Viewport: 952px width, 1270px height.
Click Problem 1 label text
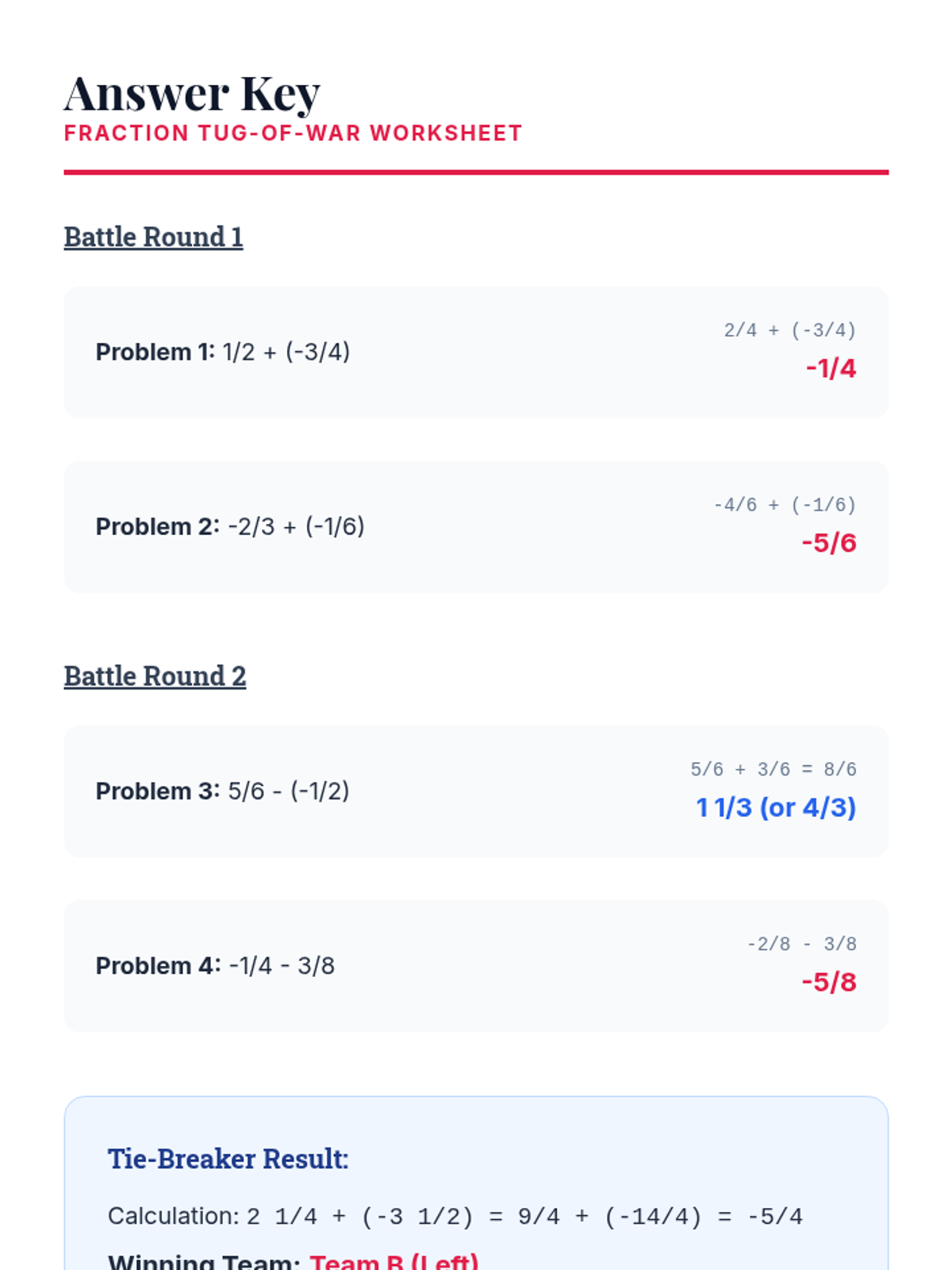pos(155,352)
